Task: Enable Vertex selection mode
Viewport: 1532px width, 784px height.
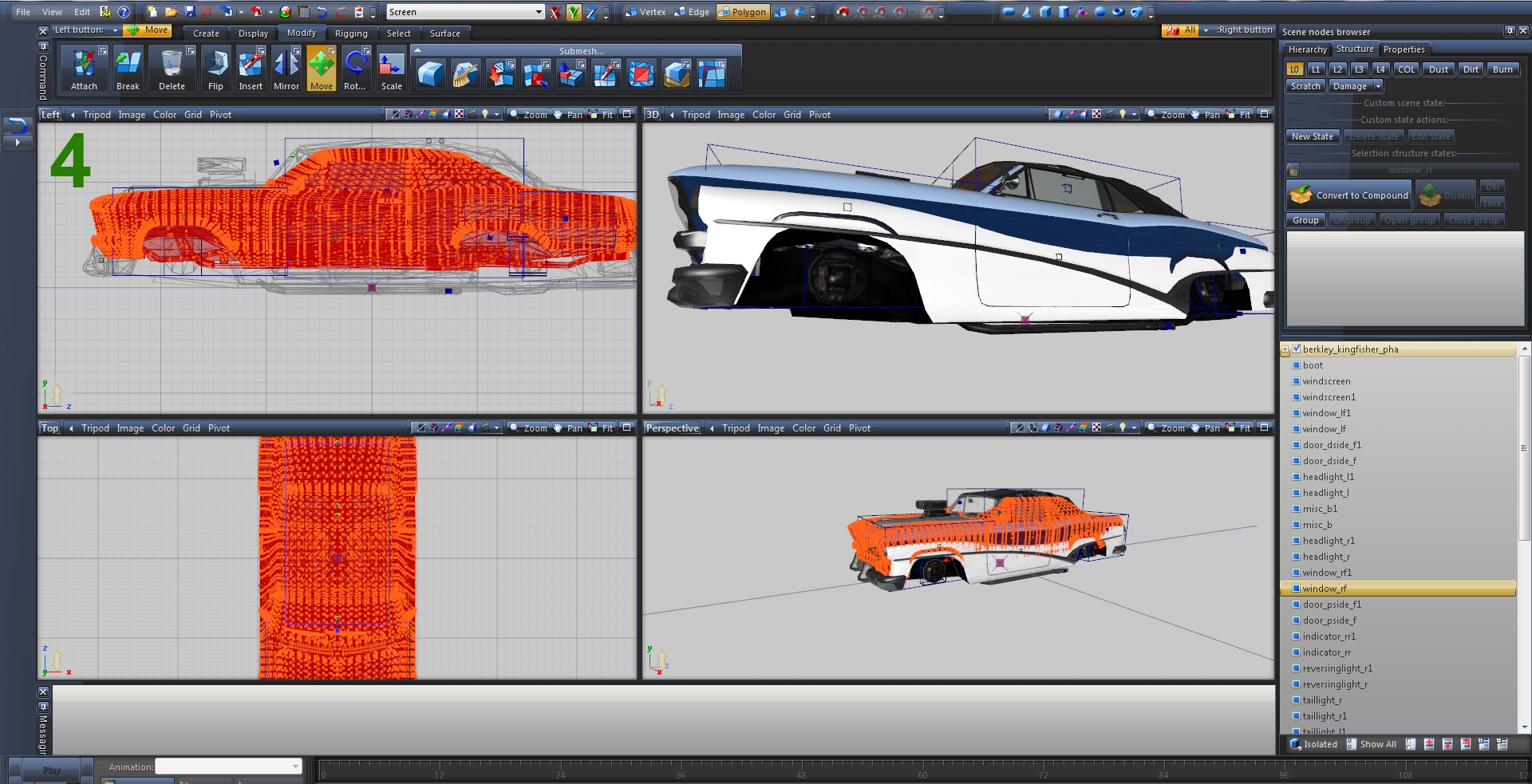Action: [x=646, y=12]
